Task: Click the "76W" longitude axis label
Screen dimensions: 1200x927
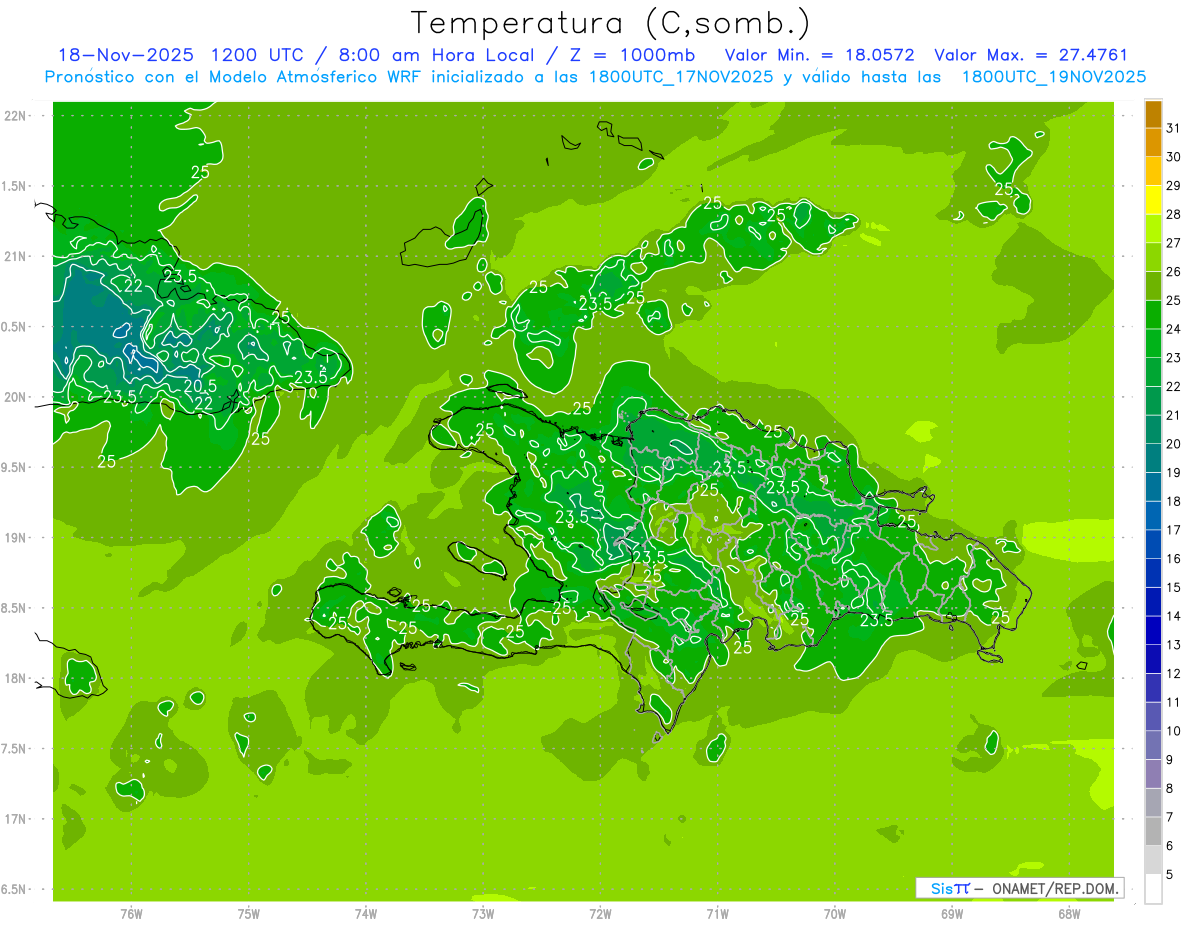Action: coord(131,914)
